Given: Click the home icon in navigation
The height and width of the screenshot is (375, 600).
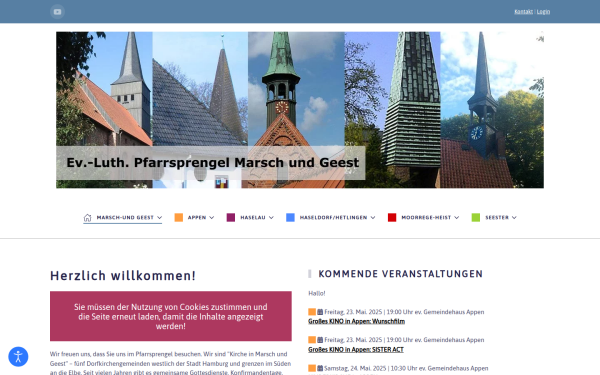Looking at the screenshot, I should click(x=88, y=217).
